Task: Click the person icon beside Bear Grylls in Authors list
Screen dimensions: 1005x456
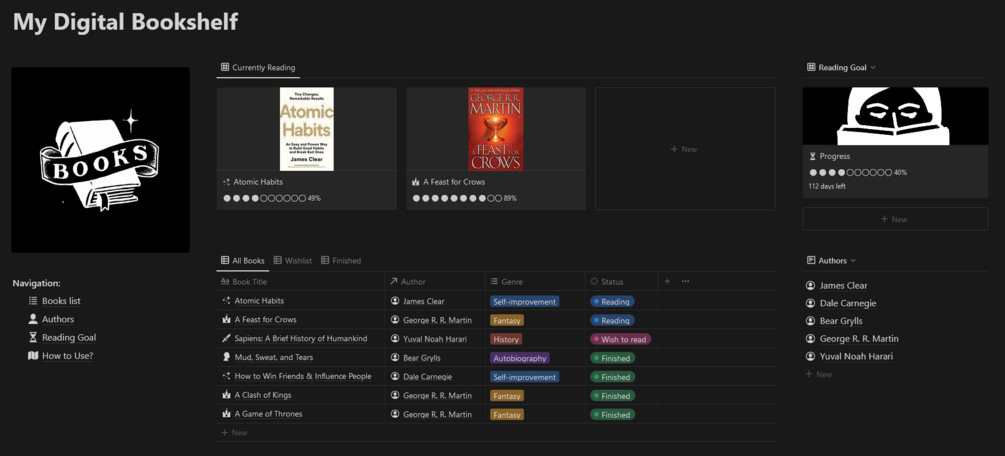Action: point(811,321)
